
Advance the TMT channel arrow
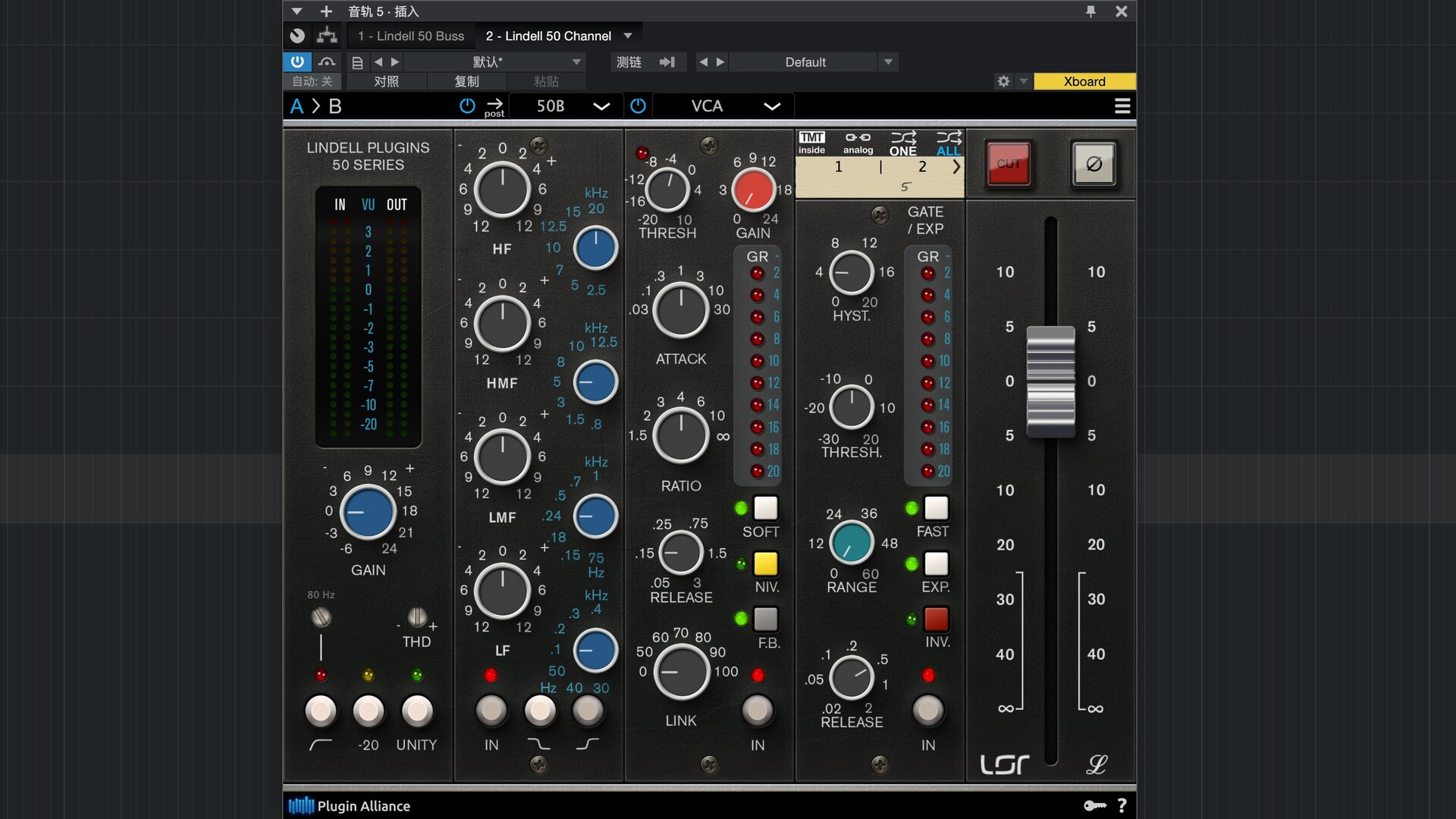pyautogui.click(x=956, y=167)
